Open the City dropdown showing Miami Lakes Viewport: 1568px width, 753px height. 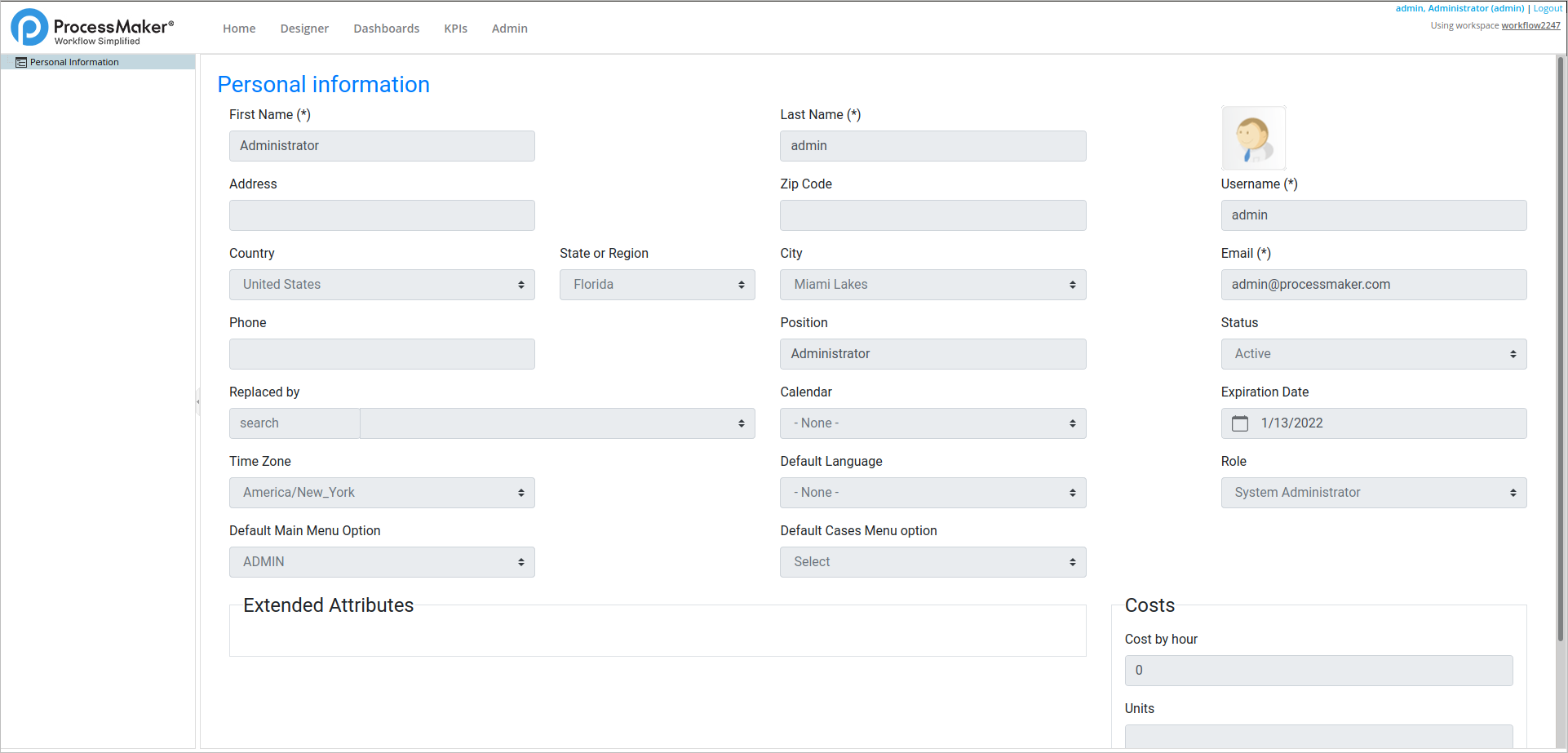coord(932,285)
